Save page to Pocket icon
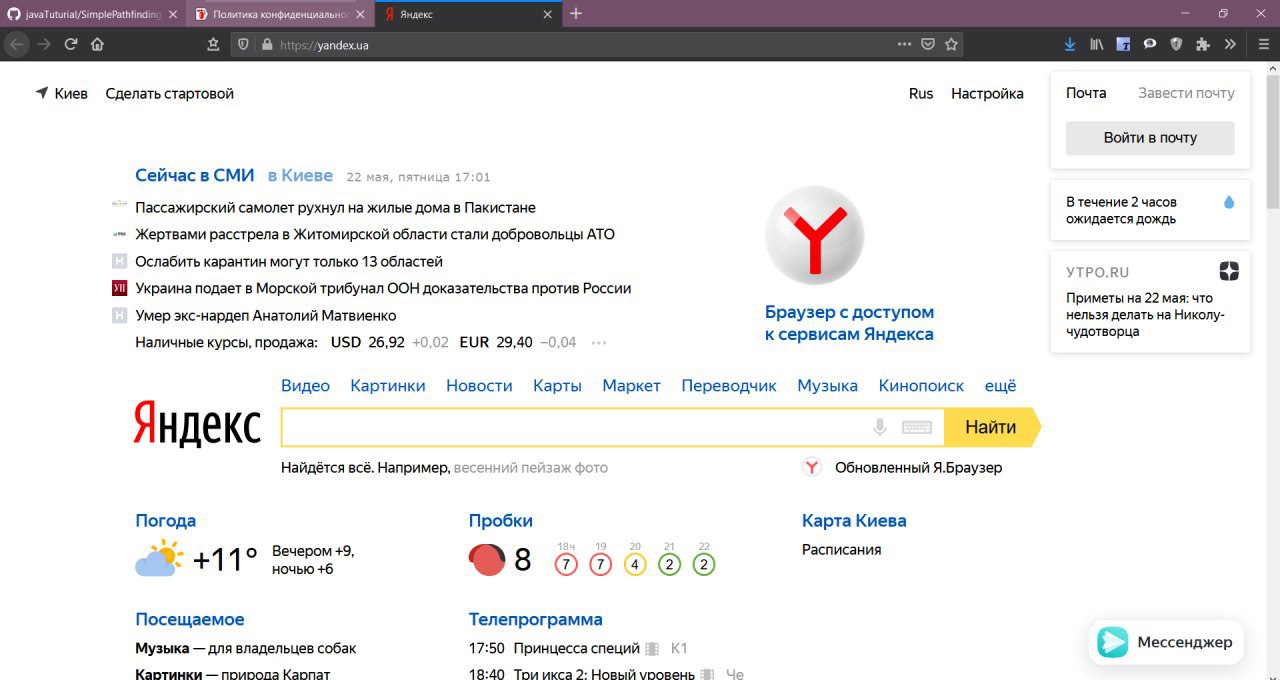Viewport: 1280px width, 680px height. pos(928,44)
